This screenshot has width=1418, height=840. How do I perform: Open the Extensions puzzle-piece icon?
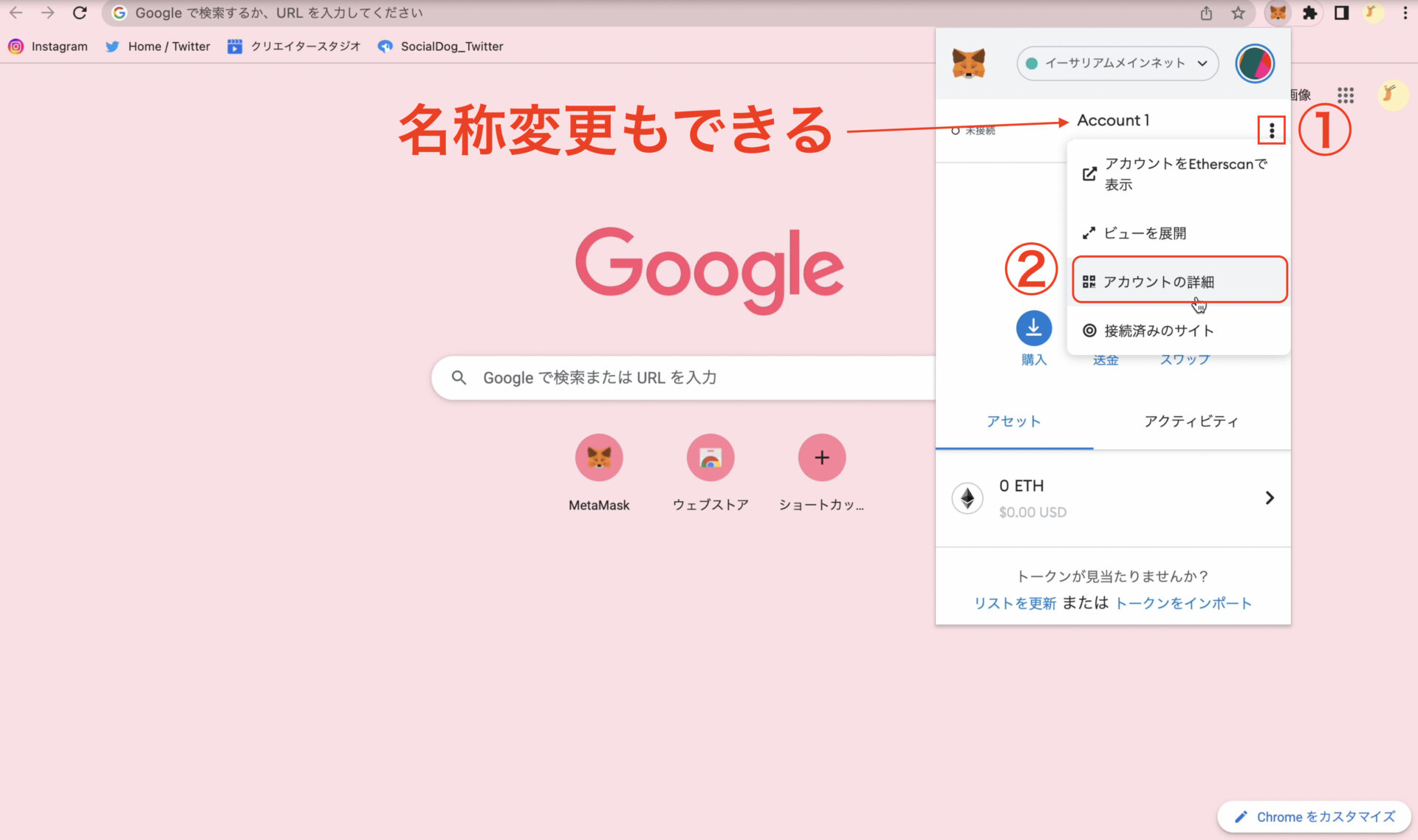(1309, 13)
